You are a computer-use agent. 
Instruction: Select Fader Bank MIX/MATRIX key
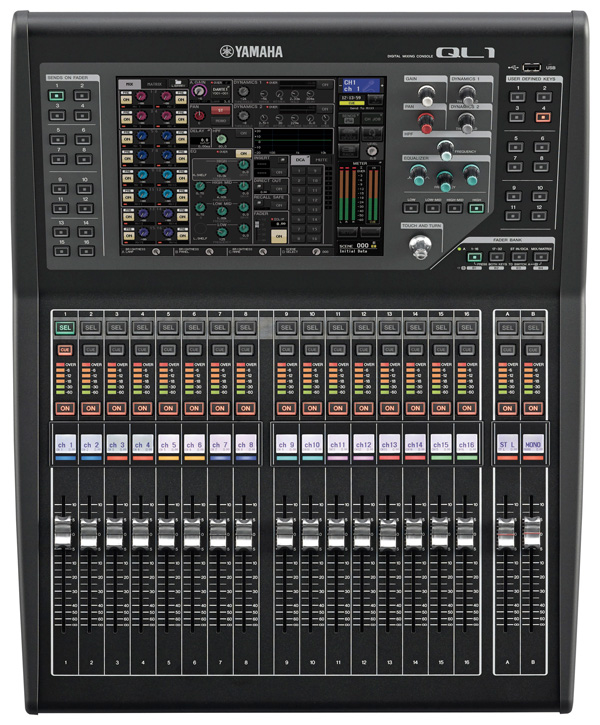point(541,257)
